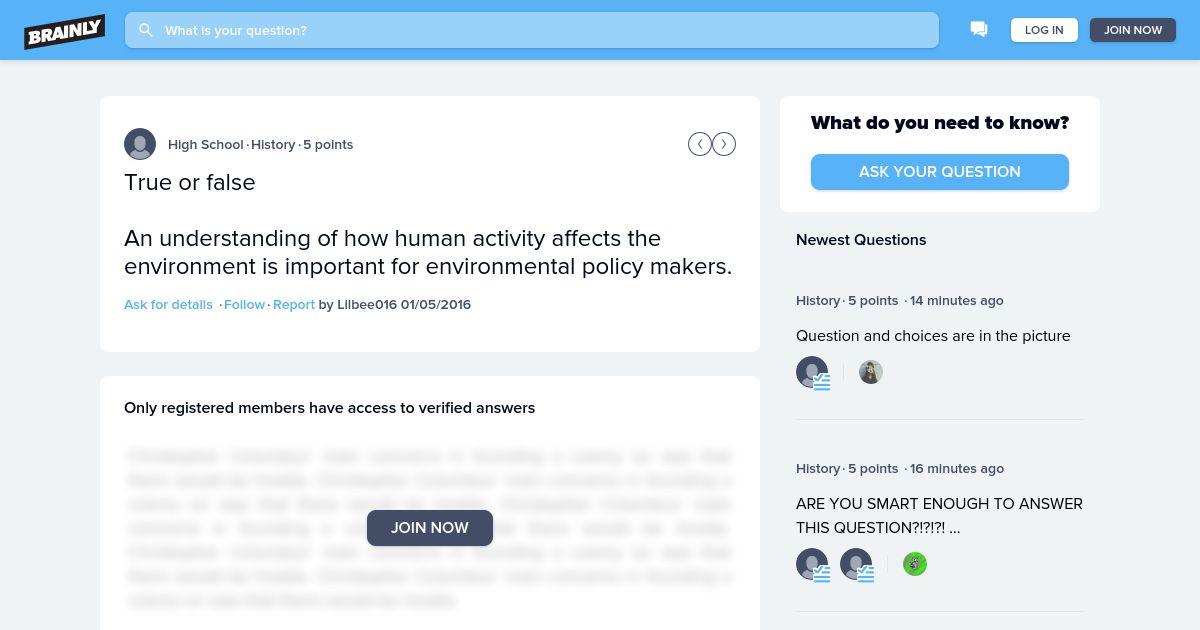Click ASK YOUR QUESTION button
Viewport: 1200px width, 630px height.
(x=940, y=172)
